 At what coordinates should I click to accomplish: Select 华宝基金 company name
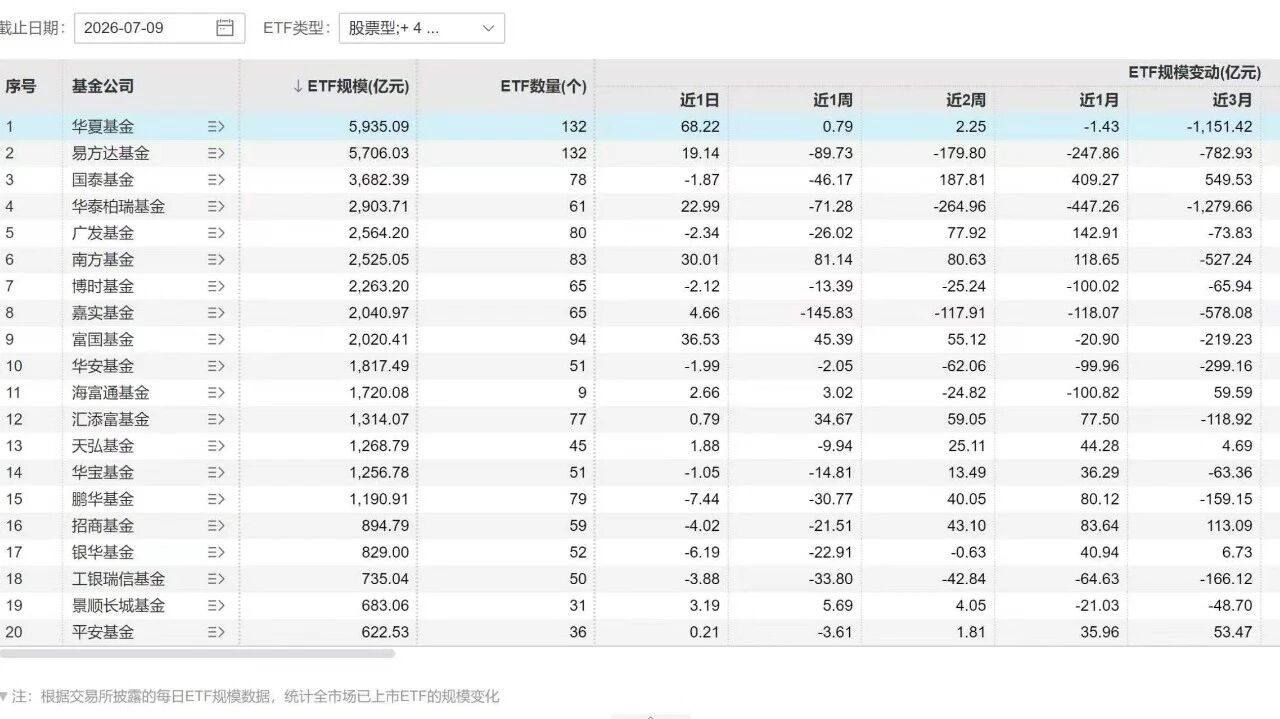[x=102, y=472]
